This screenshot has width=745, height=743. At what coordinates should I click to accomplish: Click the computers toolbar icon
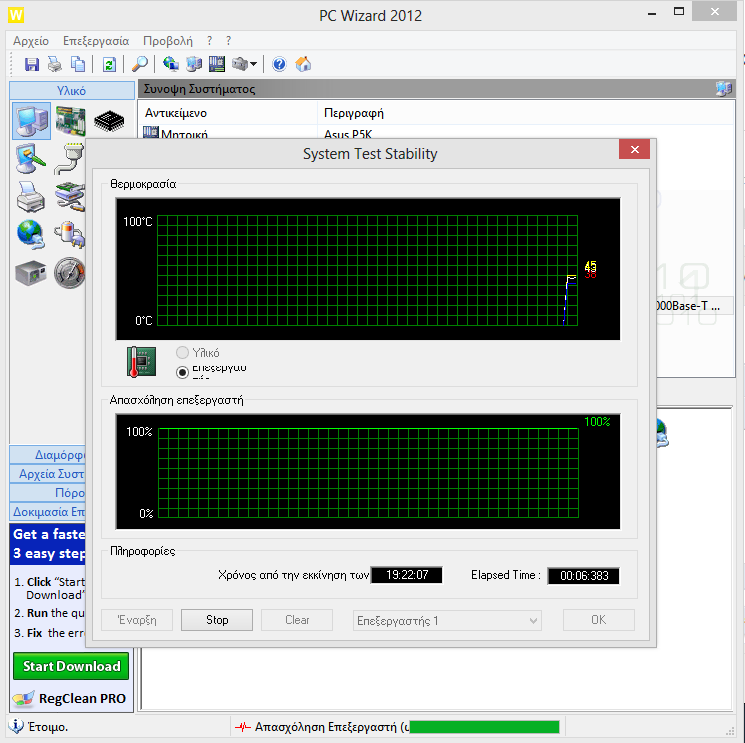(x=193, y=64)
